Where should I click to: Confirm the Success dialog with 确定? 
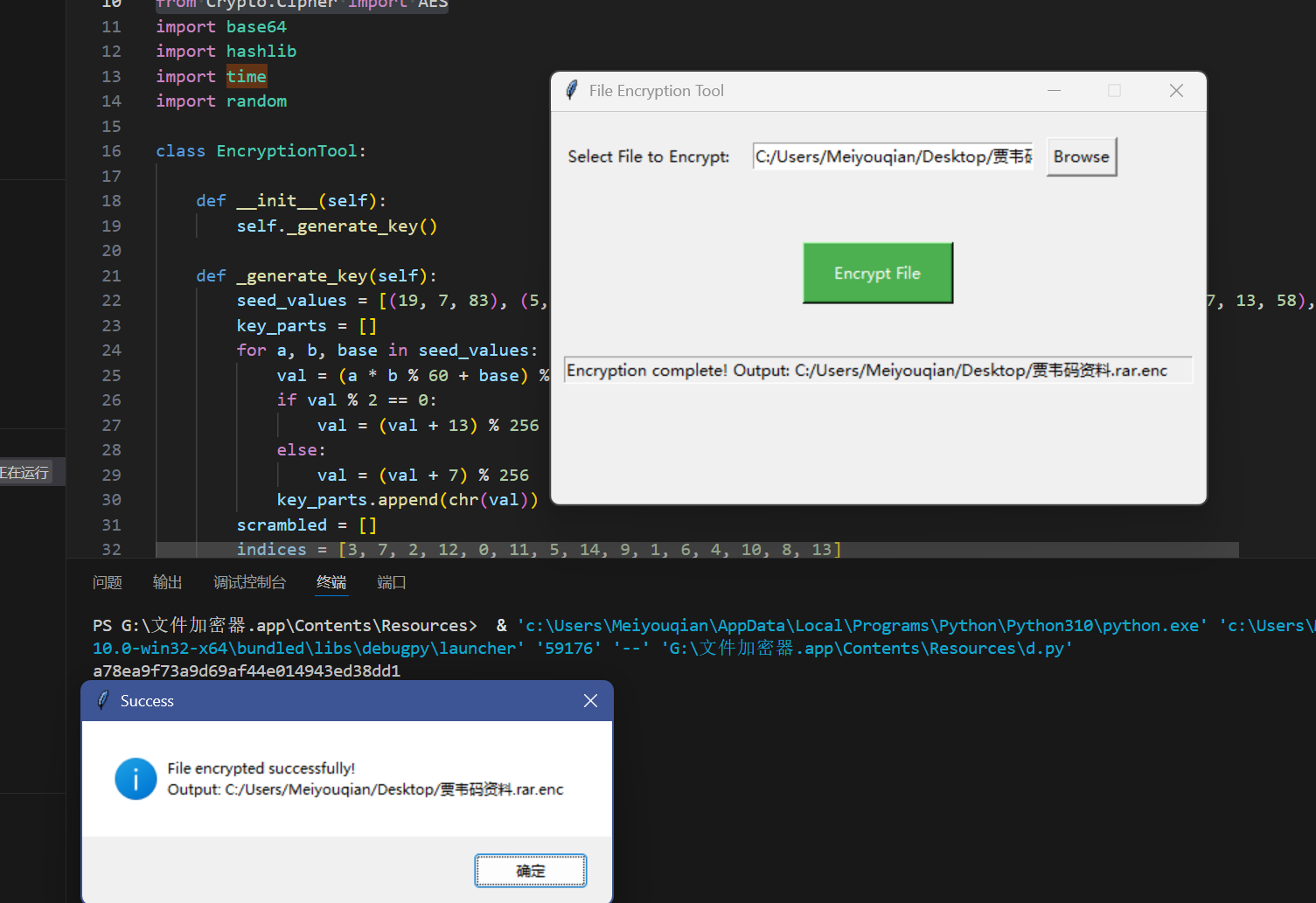(x=530, y=871)
